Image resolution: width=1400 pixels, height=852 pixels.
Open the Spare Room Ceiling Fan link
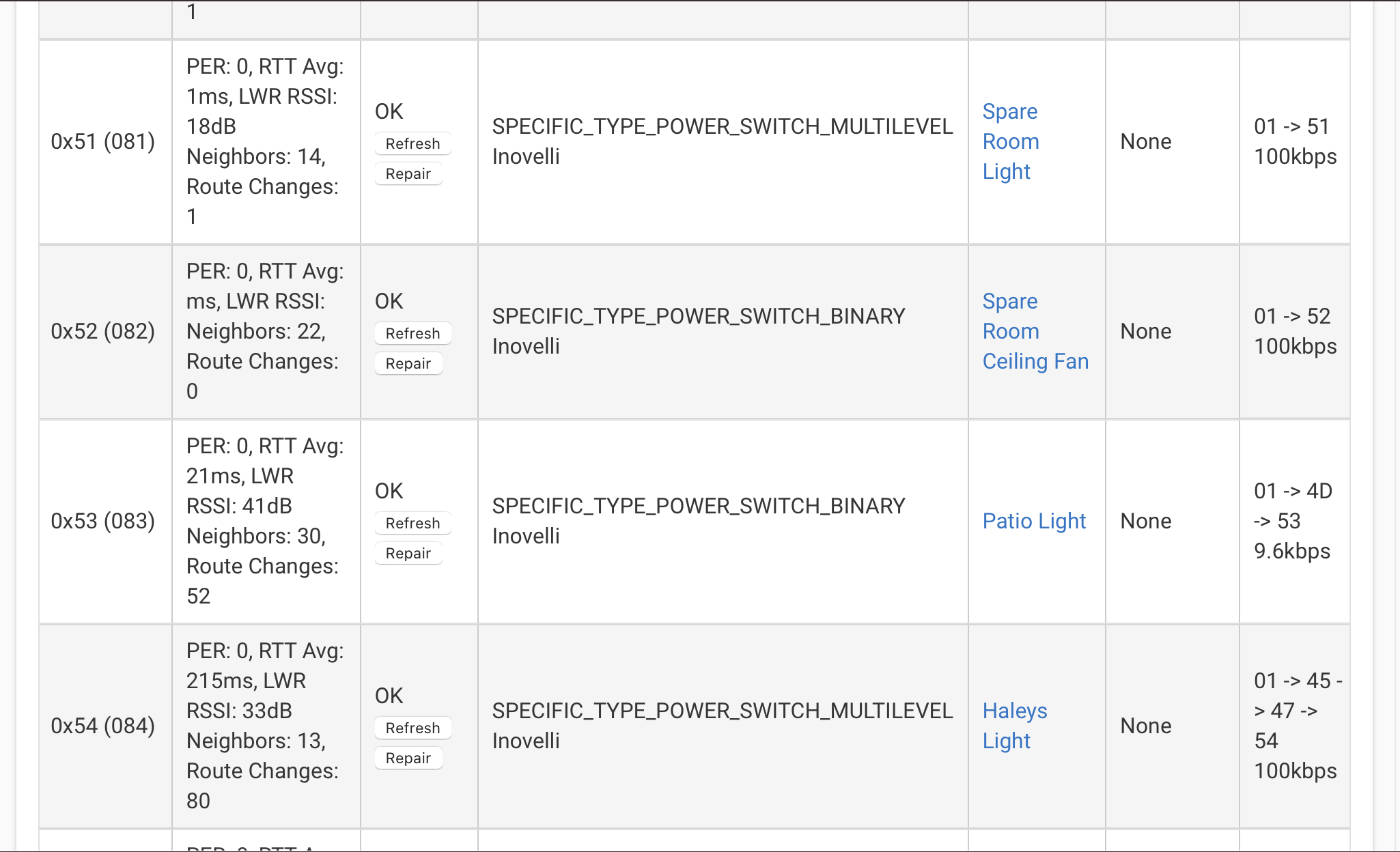(1035, 331)
